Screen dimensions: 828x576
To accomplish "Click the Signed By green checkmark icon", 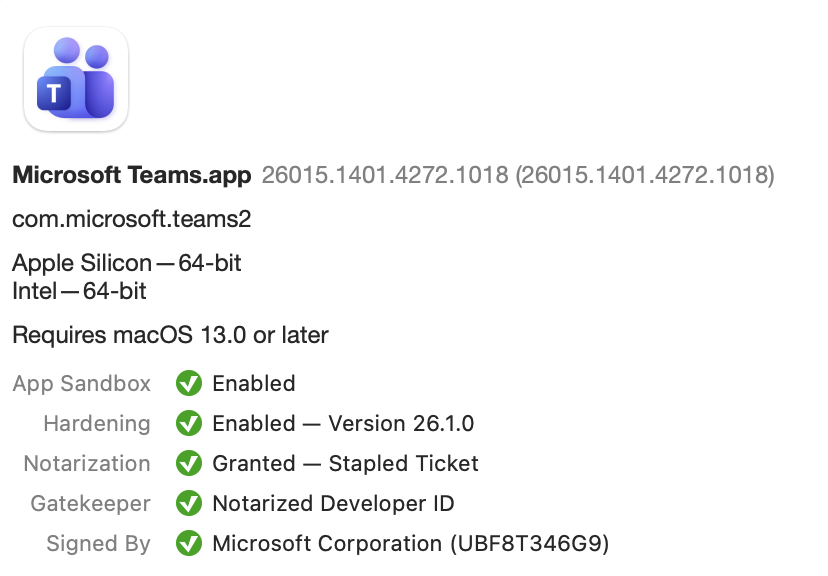I will pyautogui.click(x=189, y=544).
